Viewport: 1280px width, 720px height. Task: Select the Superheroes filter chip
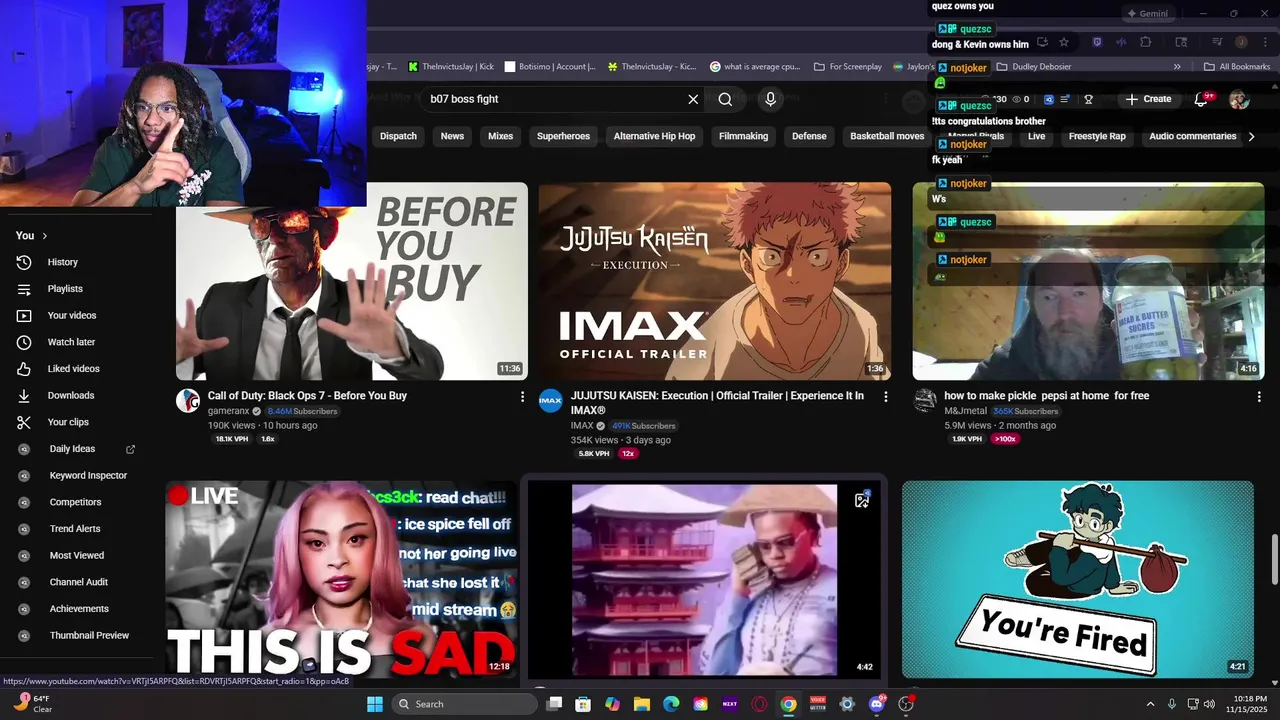(563, 136)
